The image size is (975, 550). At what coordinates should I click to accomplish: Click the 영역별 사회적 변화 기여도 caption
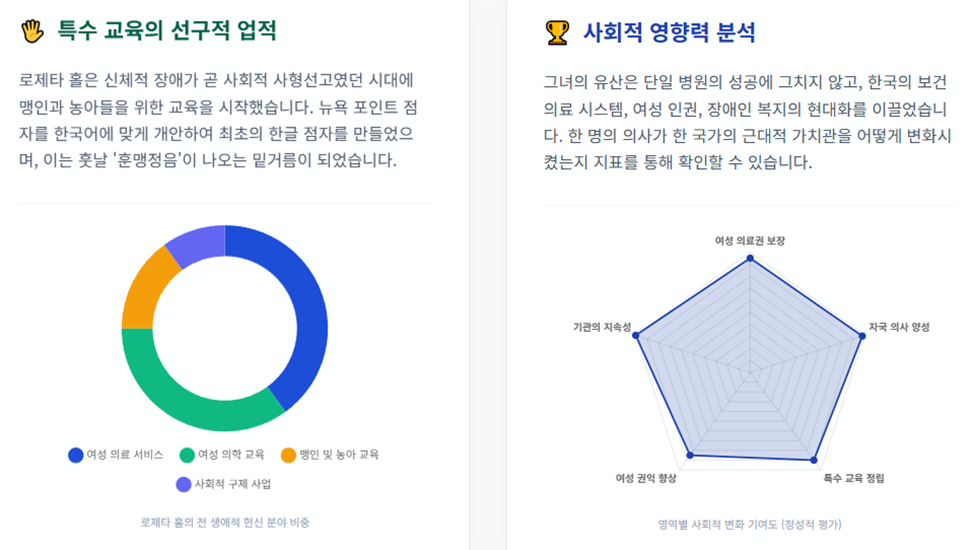click(x=750, y=525)
